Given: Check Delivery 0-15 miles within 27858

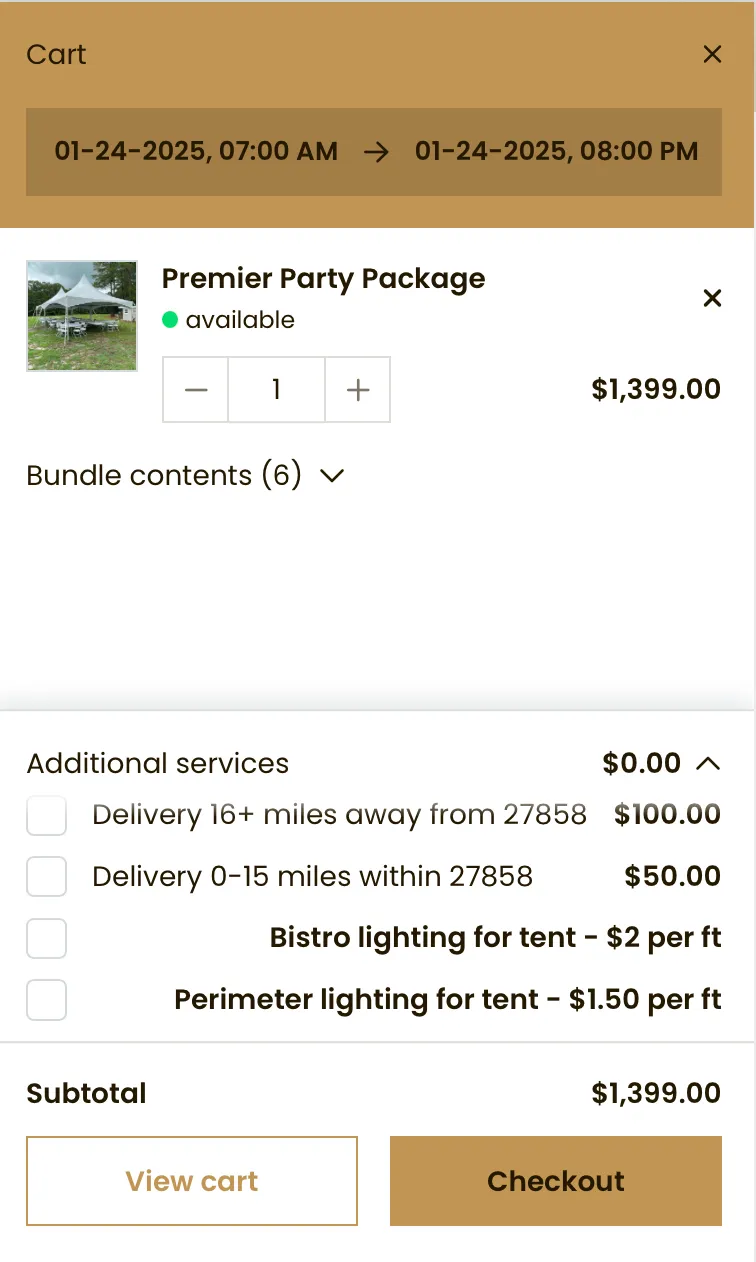Looking at the screenshot, I should (46, 877).
